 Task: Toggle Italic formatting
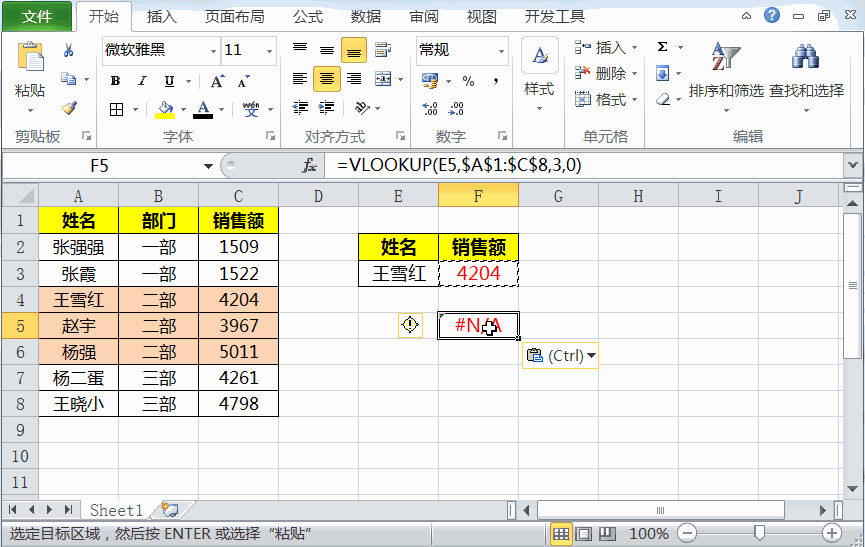[142, 81]
